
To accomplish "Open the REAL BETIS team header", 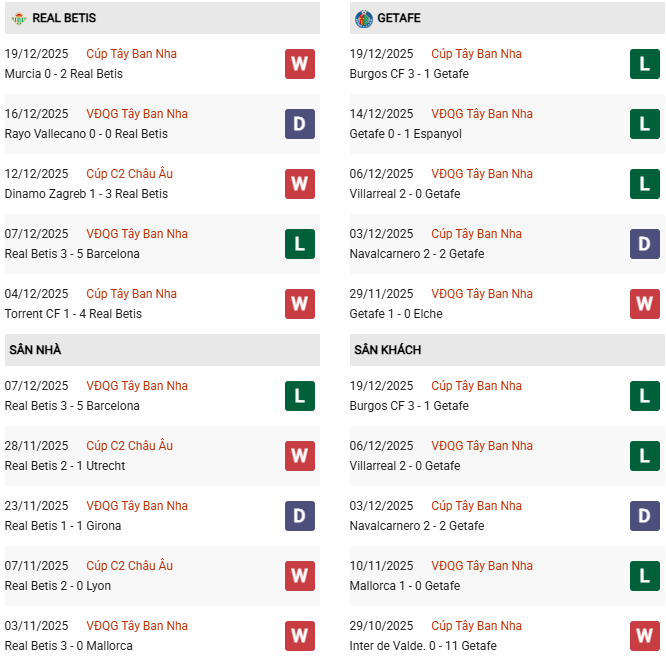I will 64,18.
